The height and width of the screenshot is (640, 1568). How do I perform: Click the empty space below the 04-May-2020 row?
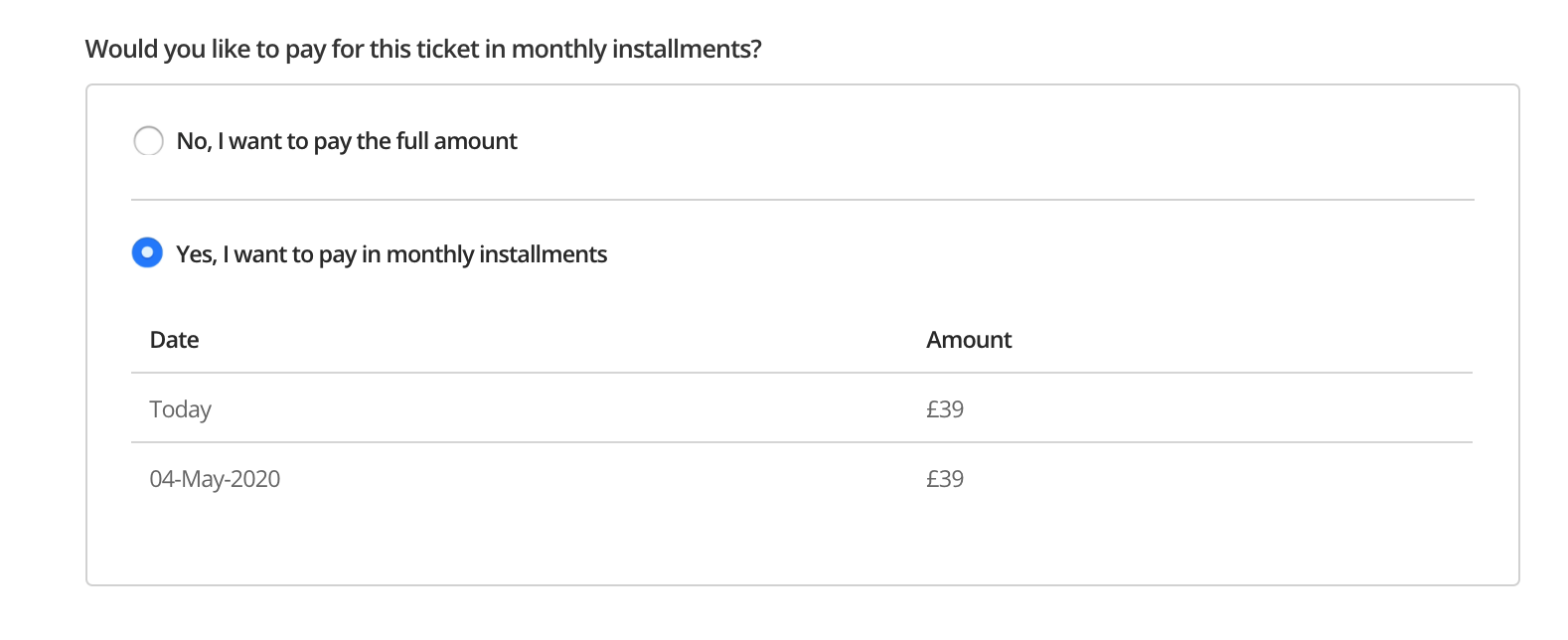(x=802, y=542)
